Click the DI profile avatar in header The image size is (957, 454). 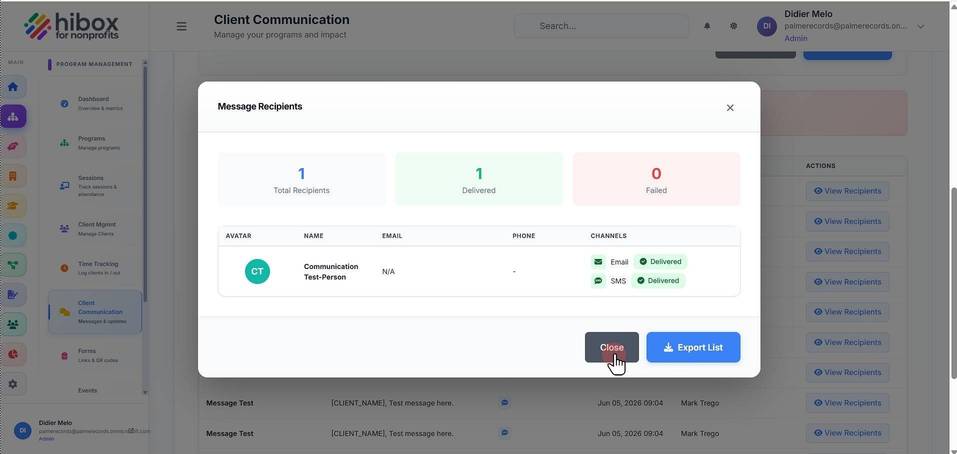click(767, 26)
